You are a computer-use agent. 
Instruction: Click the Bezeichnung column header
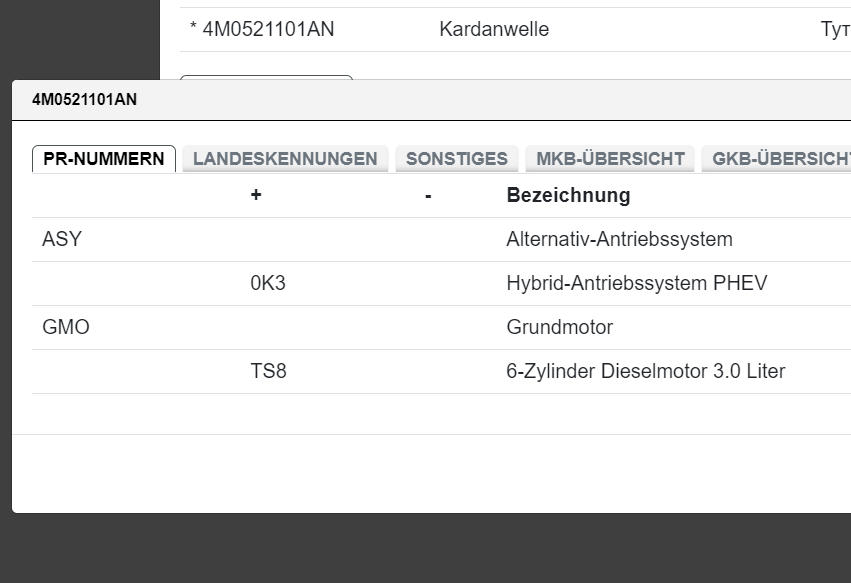568,196
